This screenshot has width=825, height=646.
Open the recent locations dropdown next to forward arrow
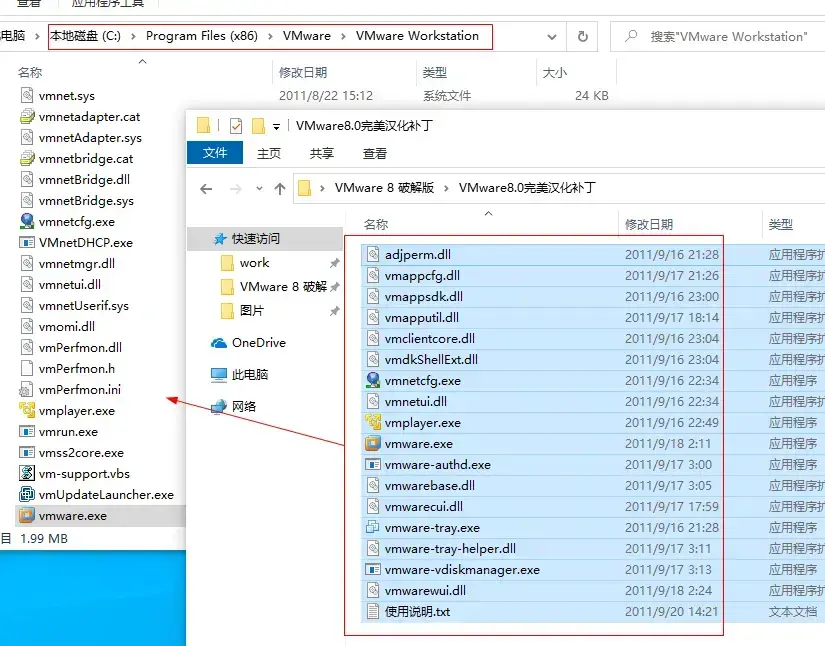259,188
